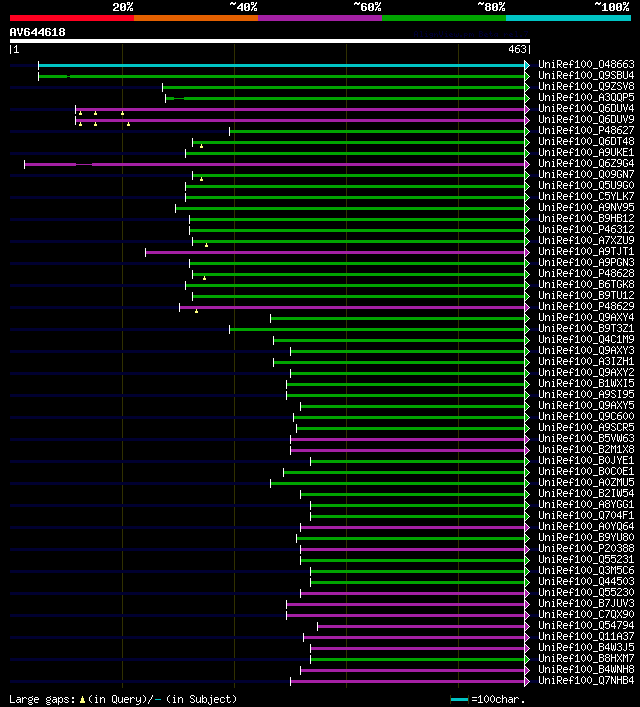Select the UniRef100_Q09GN7 label

tap(586, 174)
